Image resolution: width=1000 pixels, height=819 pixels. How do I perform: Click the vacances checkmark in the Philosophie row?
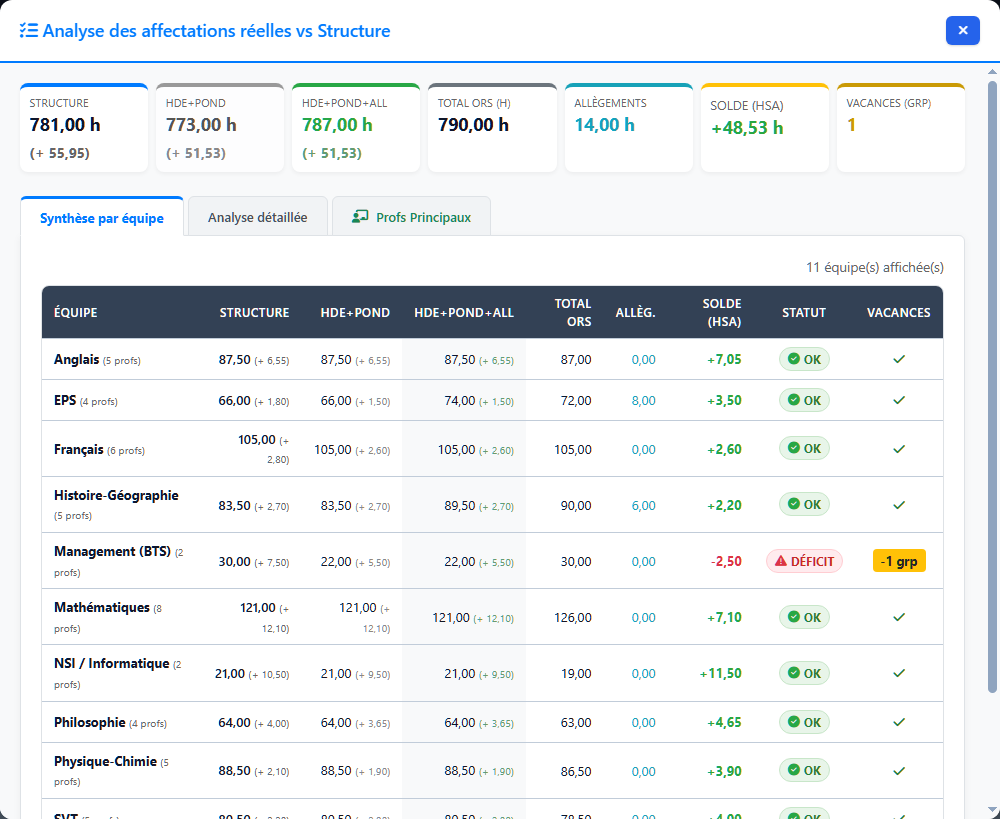coord(899,722)
